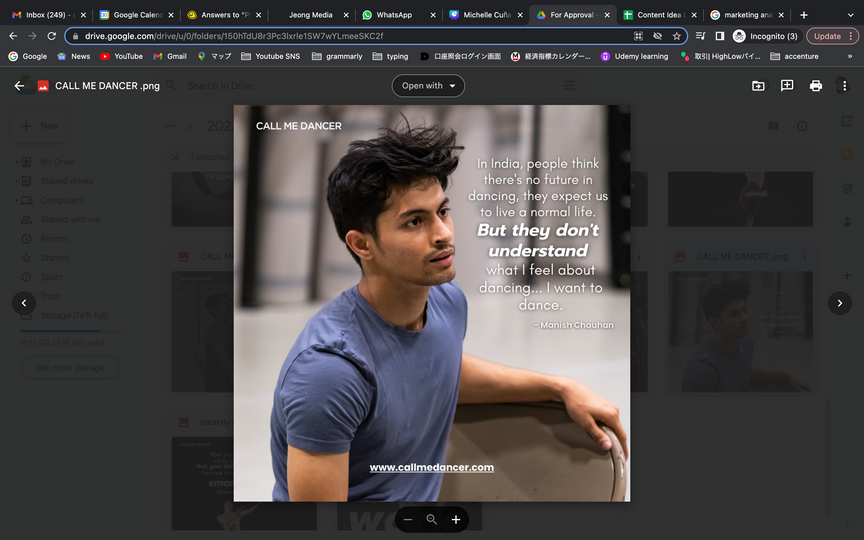
Task: Reset zoom with magnifier icon
Action: (431, 520)
